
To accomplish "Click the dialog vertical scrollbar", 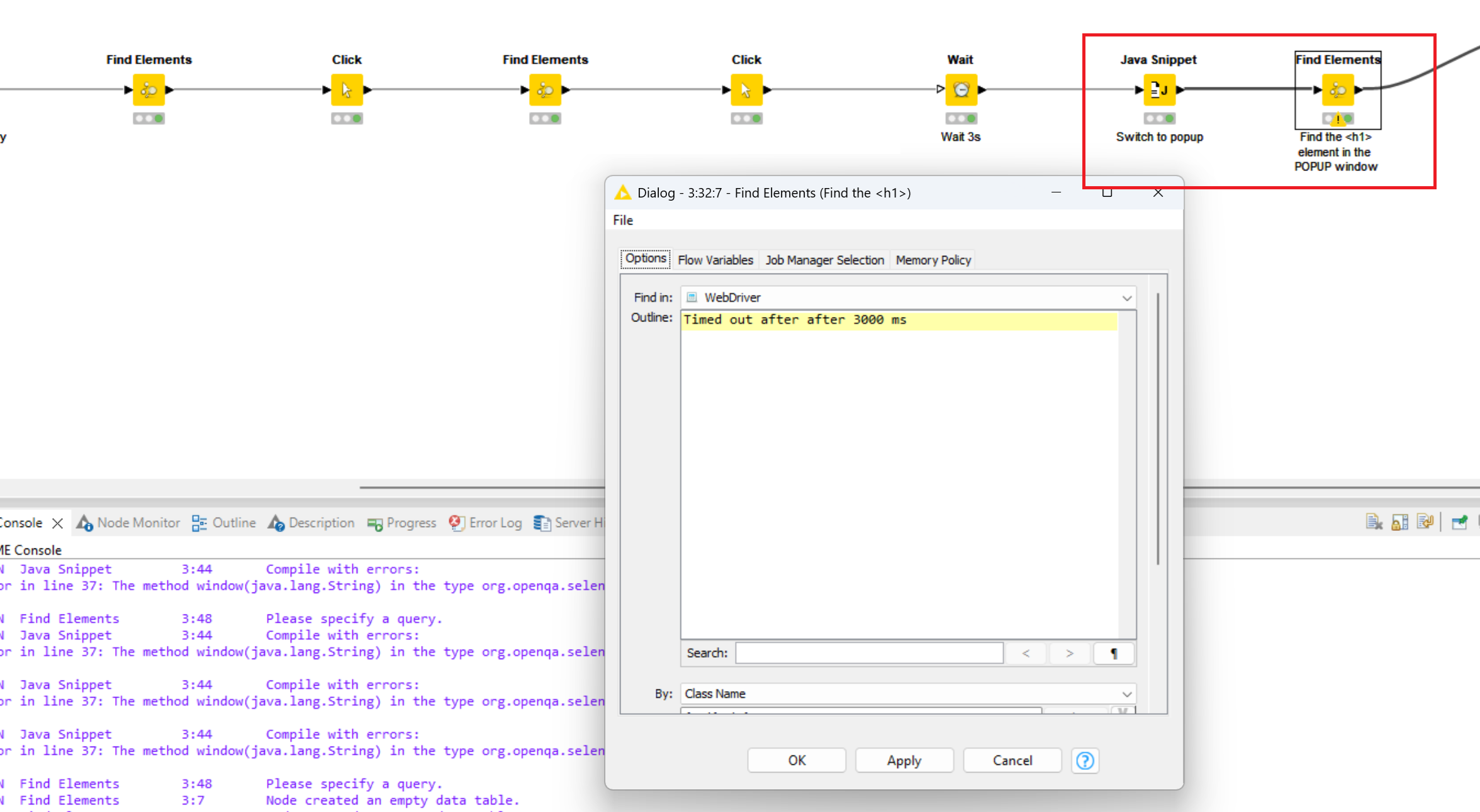I will coord(1158,428).
